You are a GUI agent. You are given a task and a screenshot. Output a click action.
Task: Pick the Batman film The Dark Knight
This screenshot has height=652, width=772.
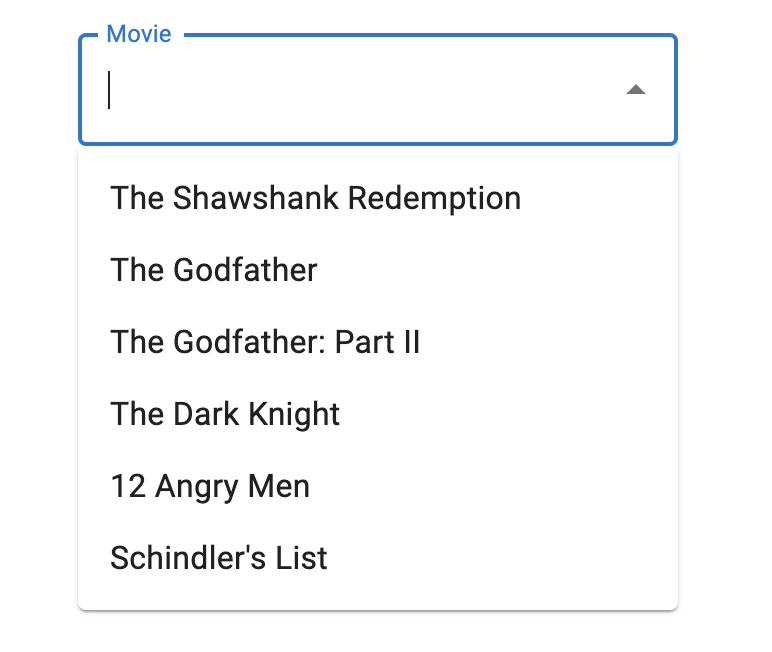tap(225, 414)
